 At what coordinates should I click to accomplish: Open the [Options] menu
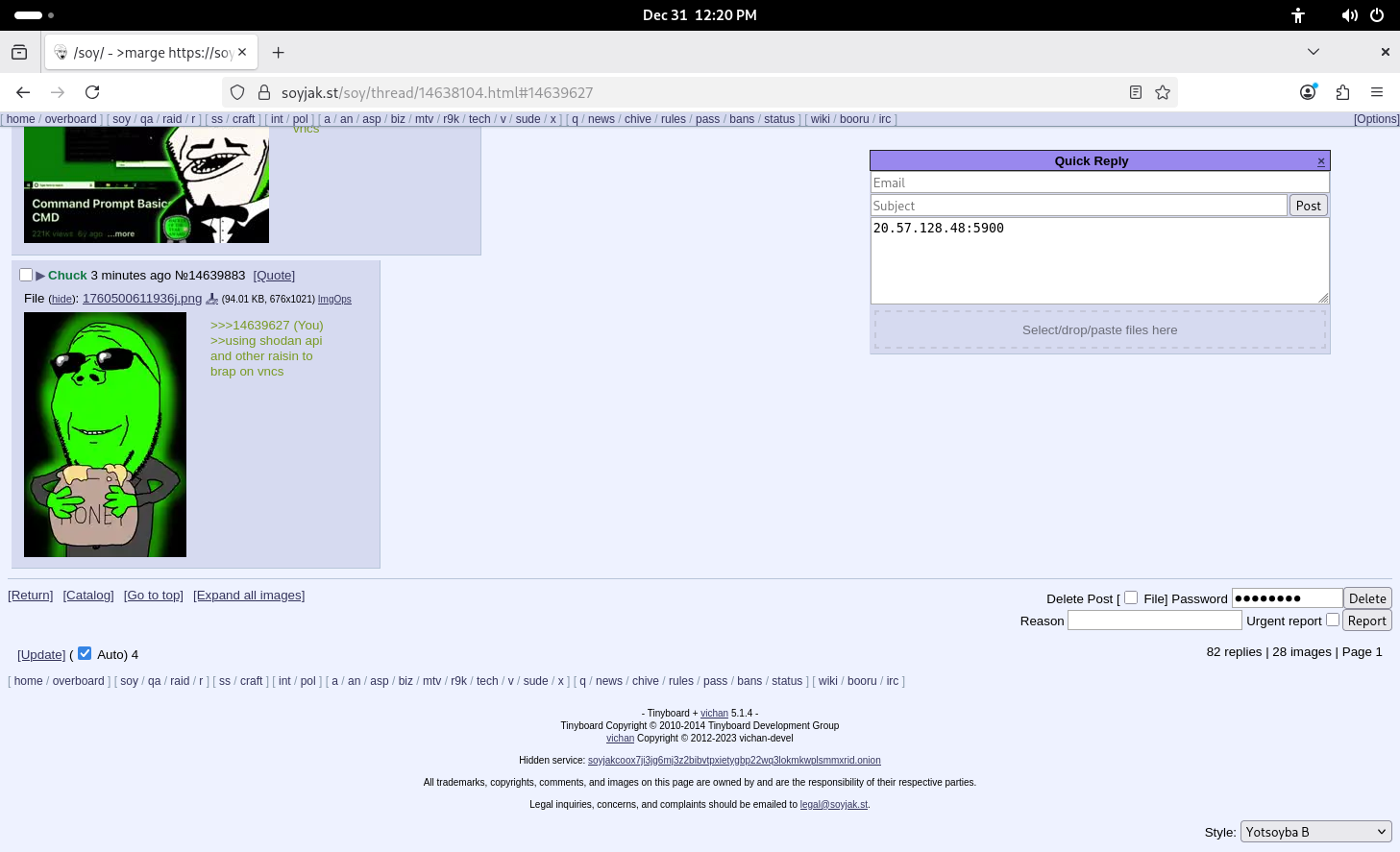(1376, 119)
